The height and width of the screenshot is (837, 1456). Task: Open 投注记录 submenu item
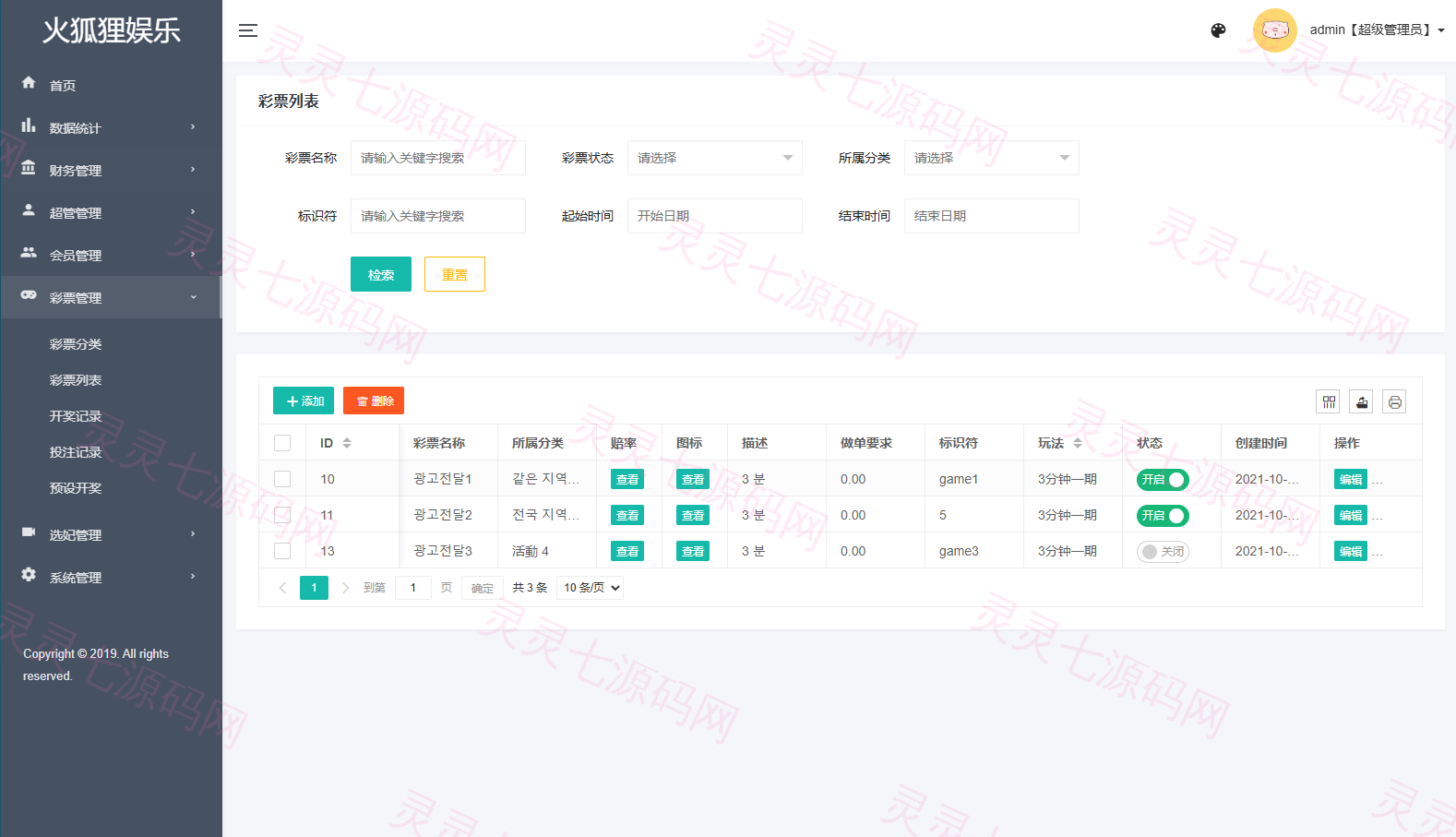pyautogui.click(x=76, y=452)
